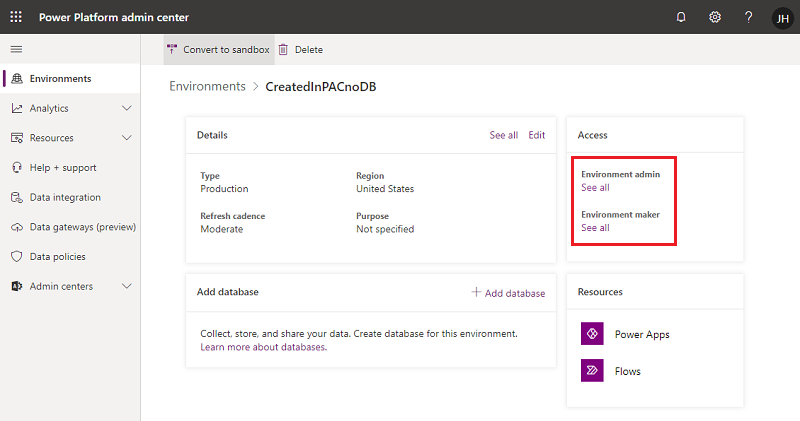
Task: Click the Environments sidebar icon
Action: (x=17, y=79)
